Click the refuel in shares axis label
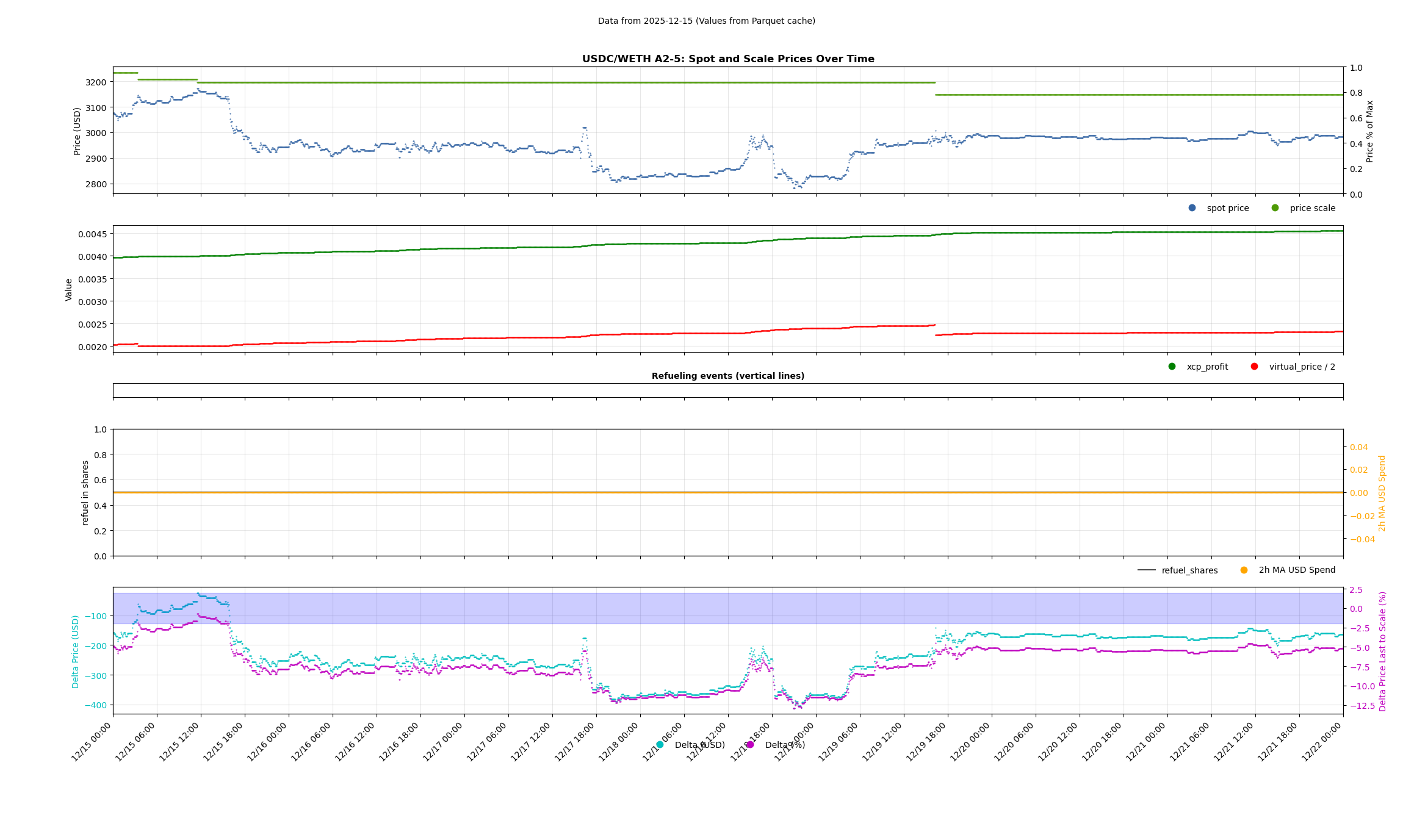The height and width of the screenshot is (840, 1414). tap(85, 492)
